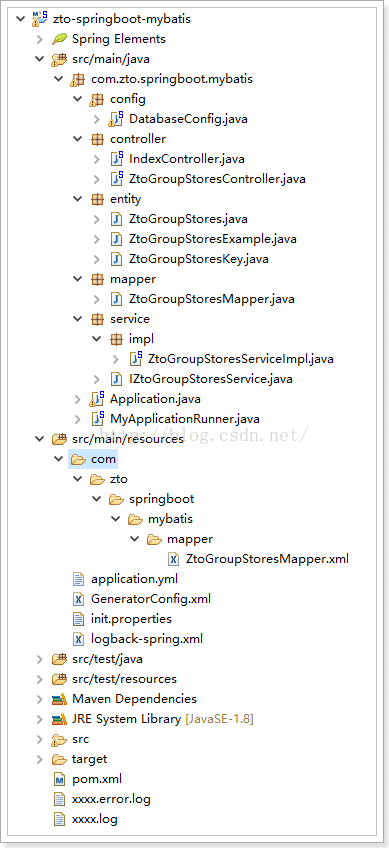Click the logback-spring.xml file icon
This screenshot has width=389, height=848.
point(79,639)
